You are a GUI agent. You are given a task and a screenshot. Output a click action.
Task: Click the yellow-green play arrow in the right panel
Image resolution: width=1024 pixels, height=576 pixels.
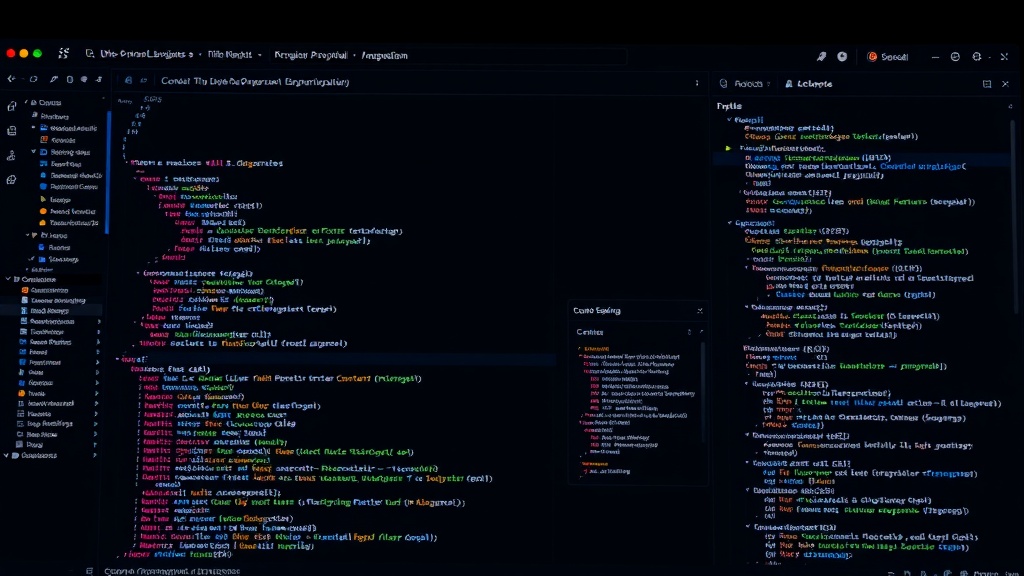pyautogui.click(x=728, y=148)
